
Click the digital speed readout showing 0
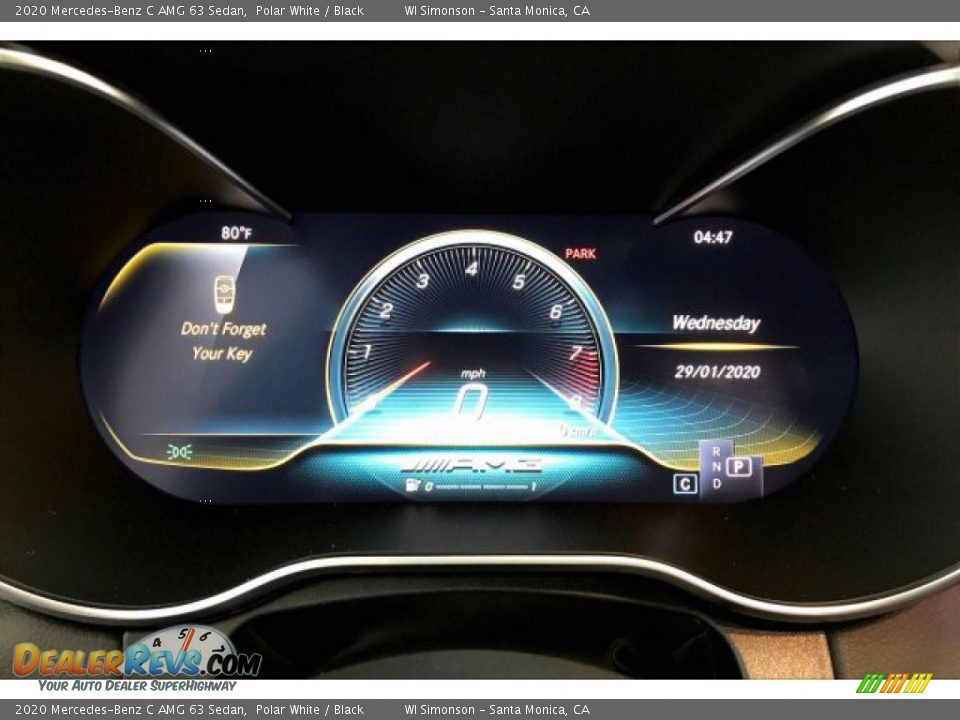471,401
